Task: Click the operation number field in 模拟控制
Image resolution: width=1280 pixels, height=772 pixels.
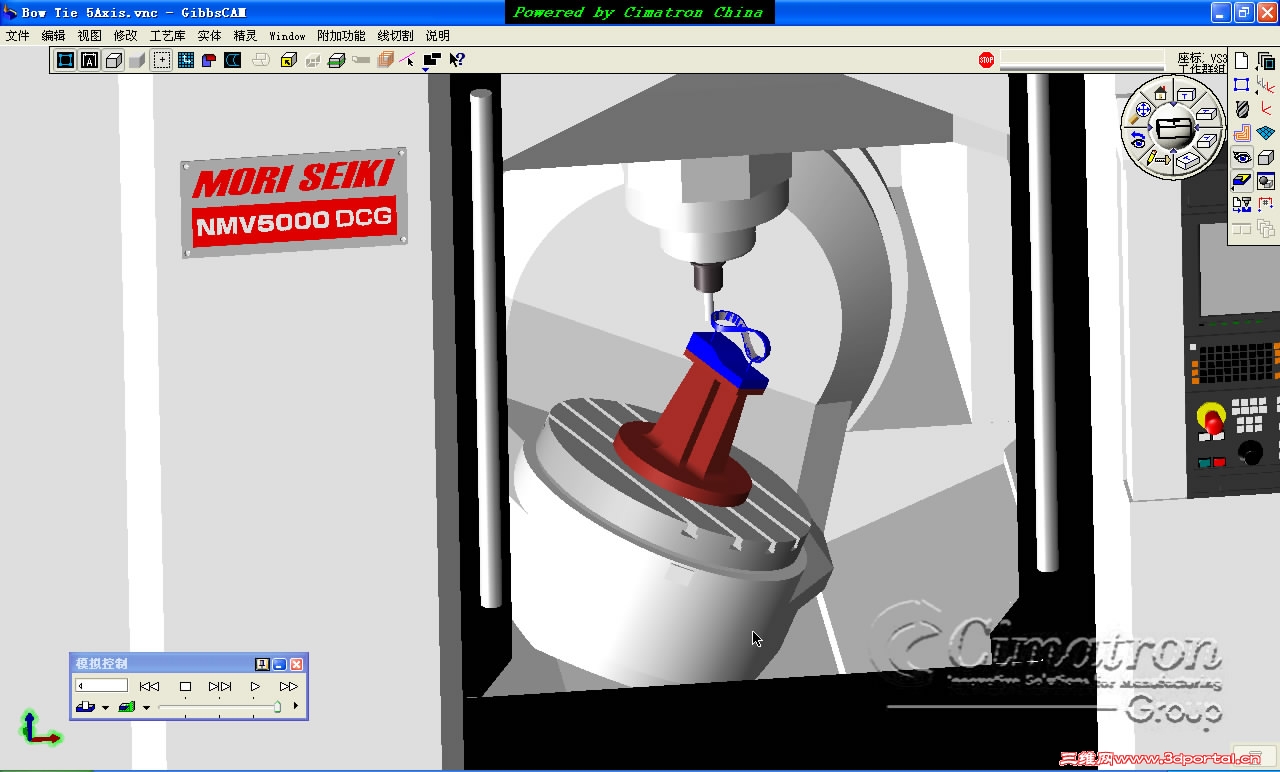Action: [102, 686]
